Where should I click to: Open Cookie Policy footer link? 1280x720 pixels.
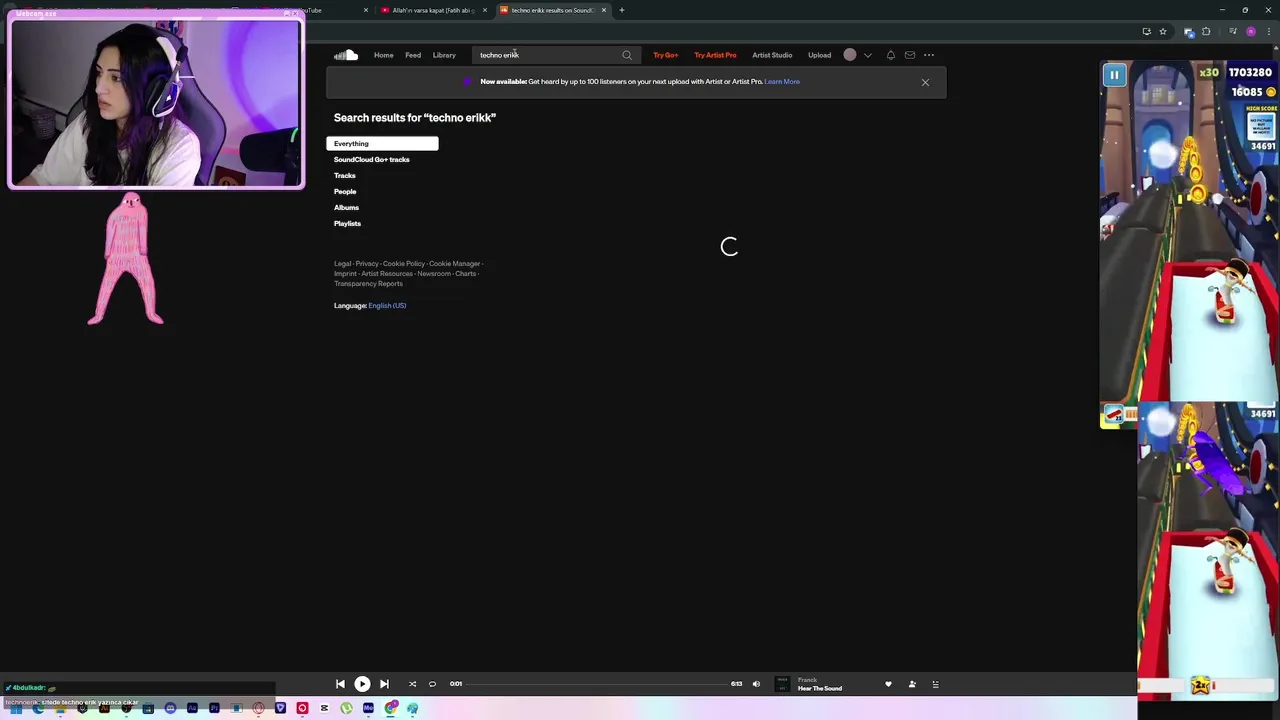404,264
